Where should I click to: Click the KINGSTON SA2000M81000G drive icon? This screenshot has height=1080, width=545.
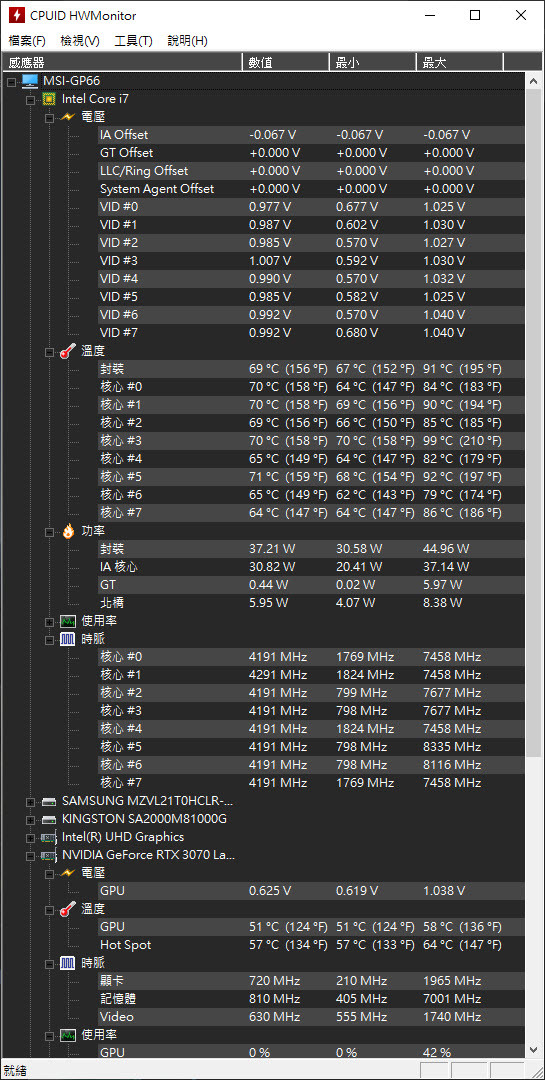[x=49, y=819]
